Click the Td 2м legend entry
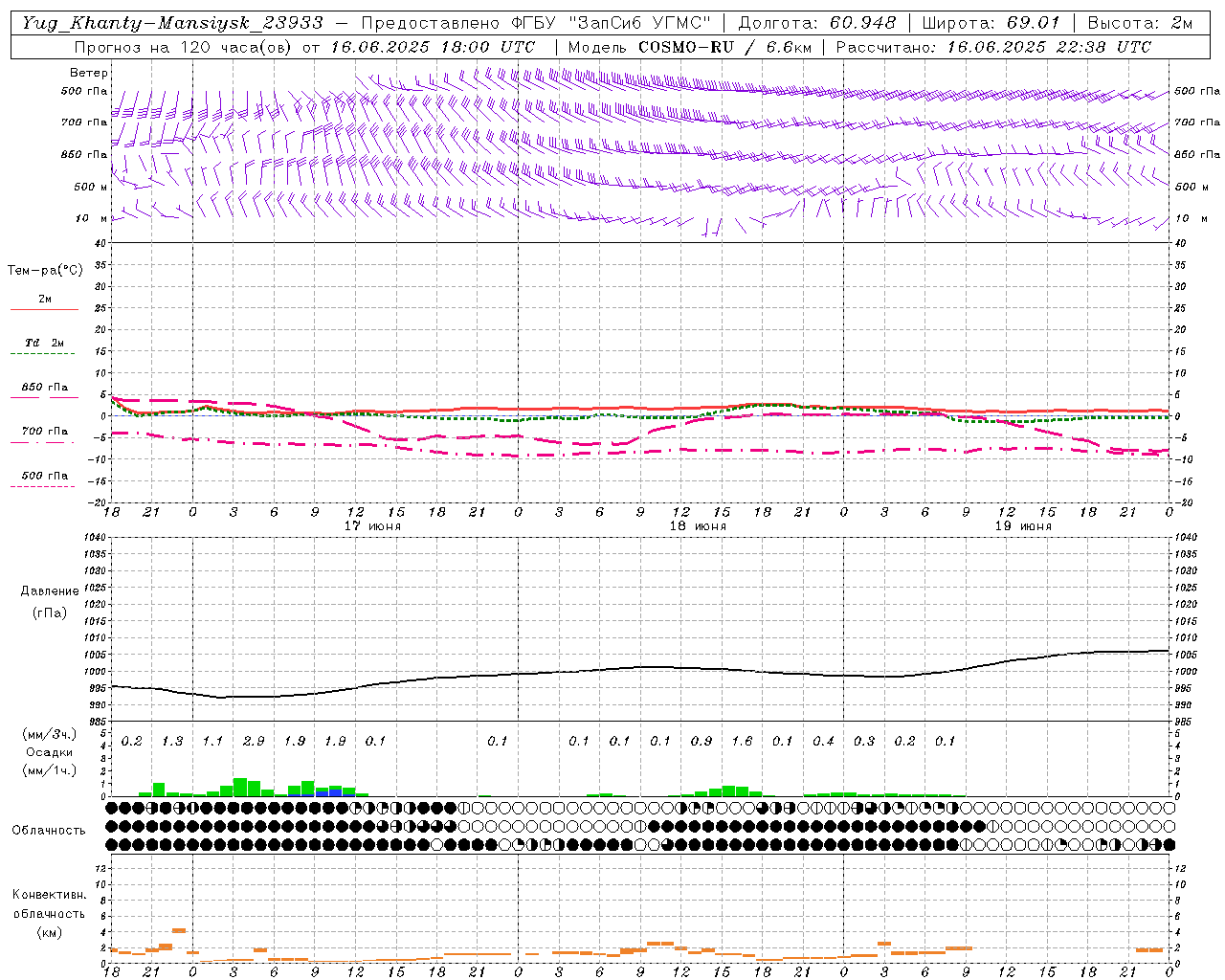The height and width of the screenshot is (980, 1225). pyautogui.click(x=44, y=343)
